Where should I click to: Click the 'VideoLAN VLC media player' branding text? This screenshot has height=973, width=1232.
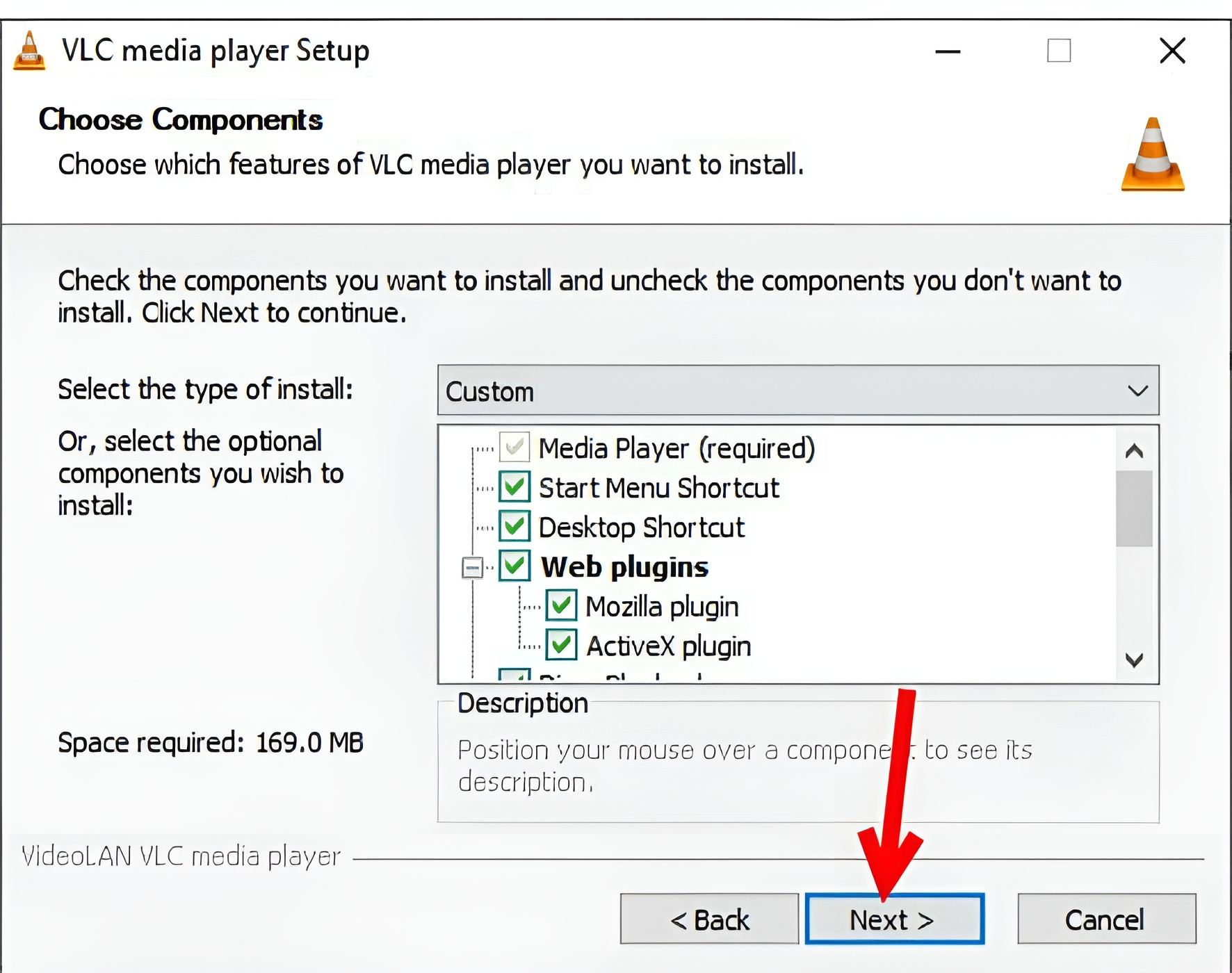point(181,856)
